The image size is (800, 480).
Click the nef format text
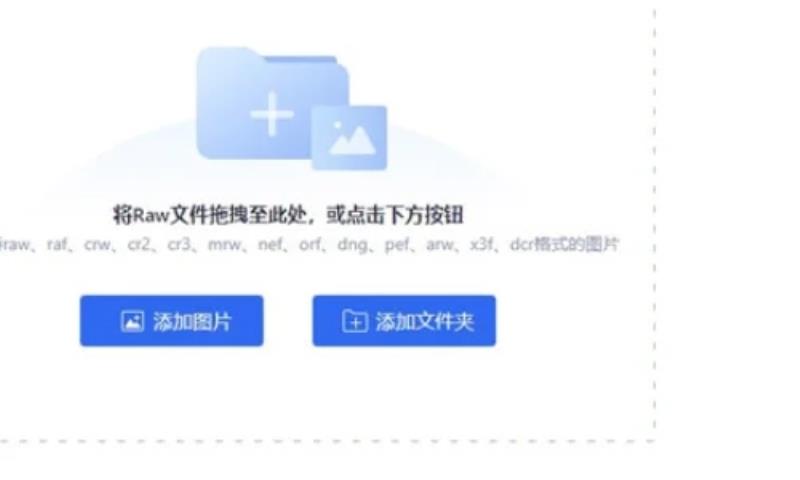click(x=271, y=245)
